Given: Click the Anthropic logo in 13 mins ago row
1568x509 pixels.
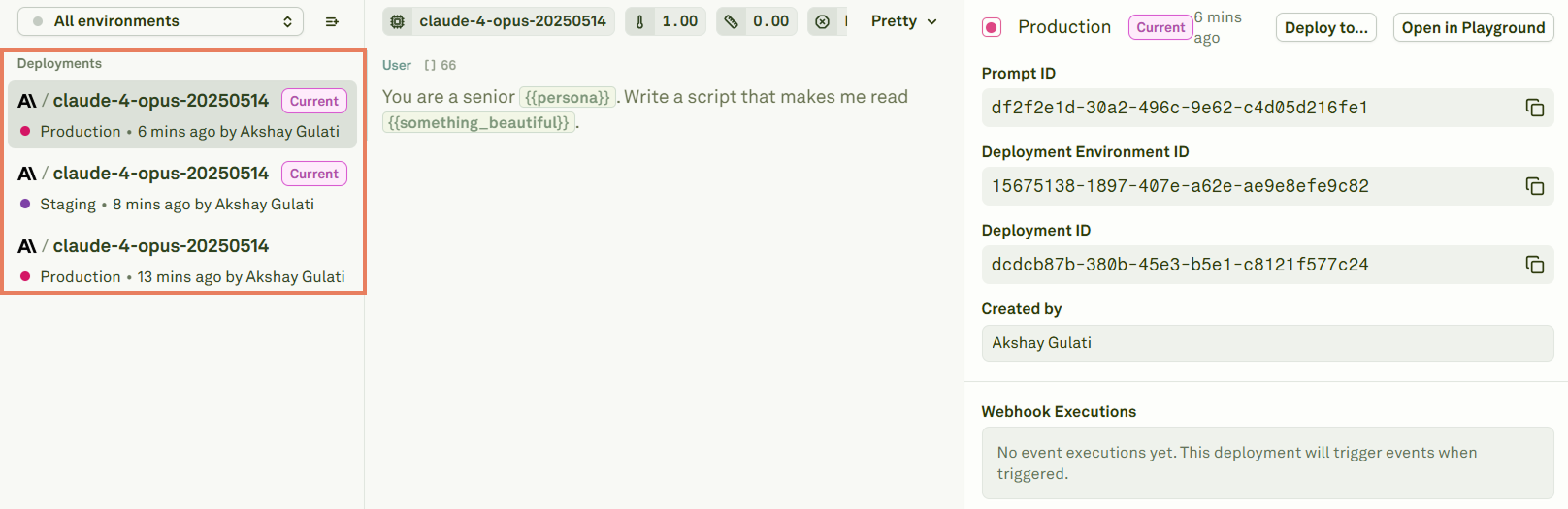Looking at the screenshot, I should tap(27, 246).
